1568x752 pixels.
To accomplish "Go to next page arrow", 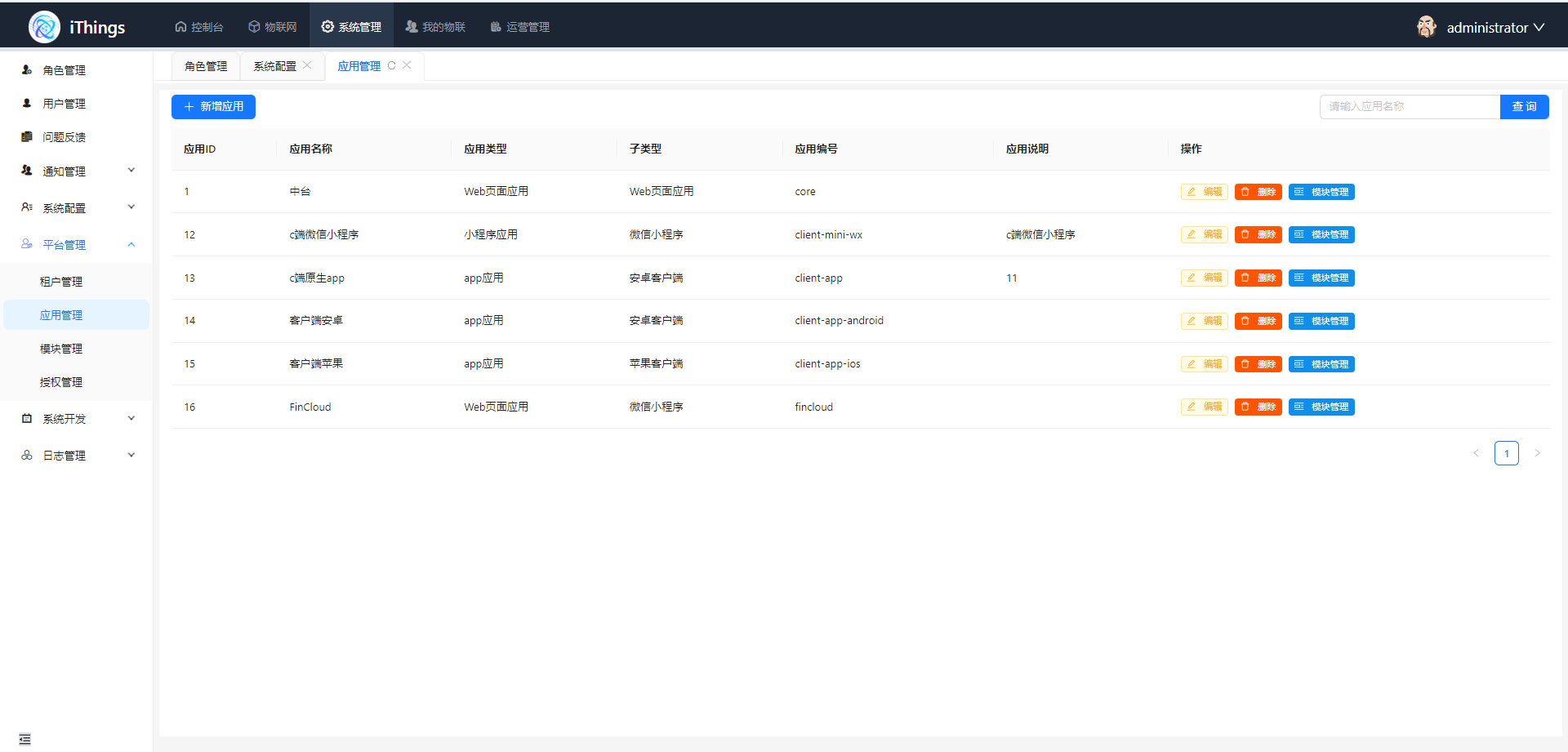I will click(1537, 453).
